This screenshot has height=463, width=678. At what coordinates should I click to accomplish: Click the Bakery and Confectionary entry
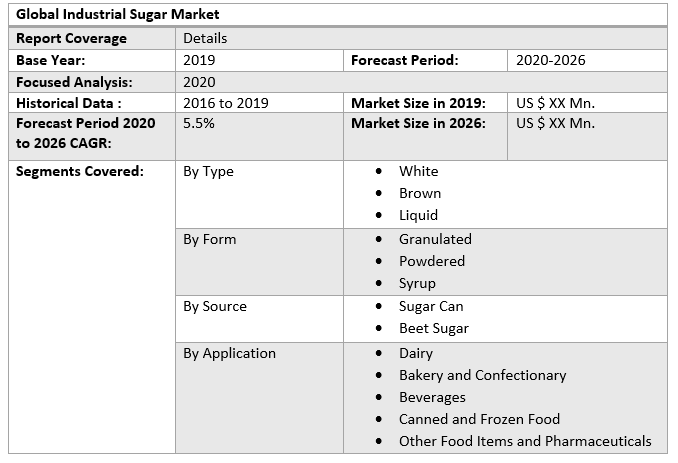(x=482, y=375)
